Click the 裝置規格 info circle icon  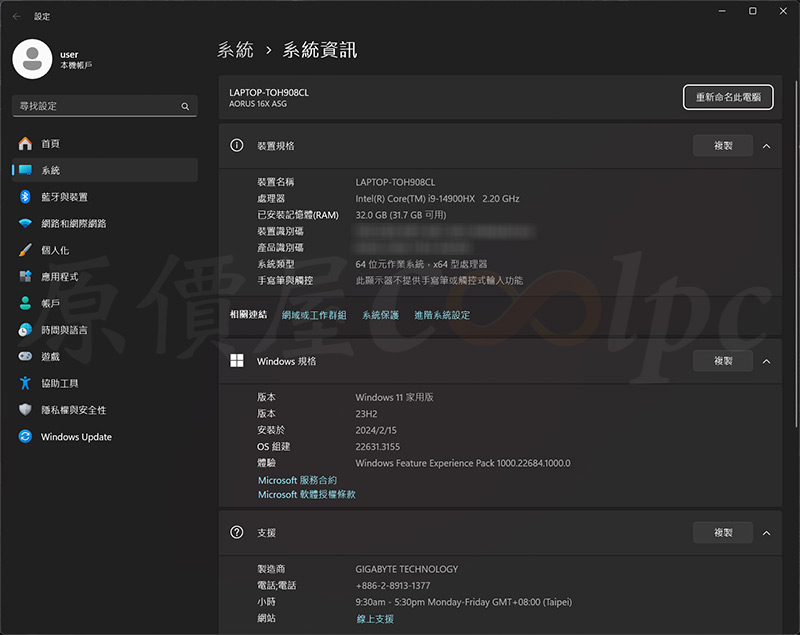[x=237, y=146]
